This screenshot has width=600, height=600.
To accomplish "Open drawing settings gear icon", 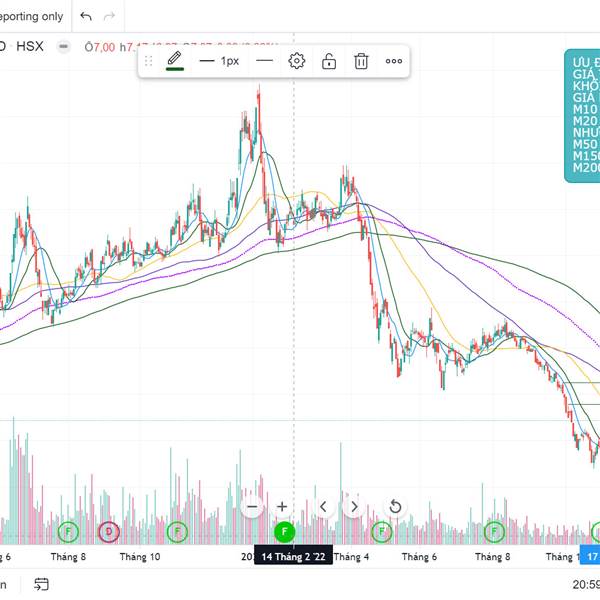I will (297, 61).
